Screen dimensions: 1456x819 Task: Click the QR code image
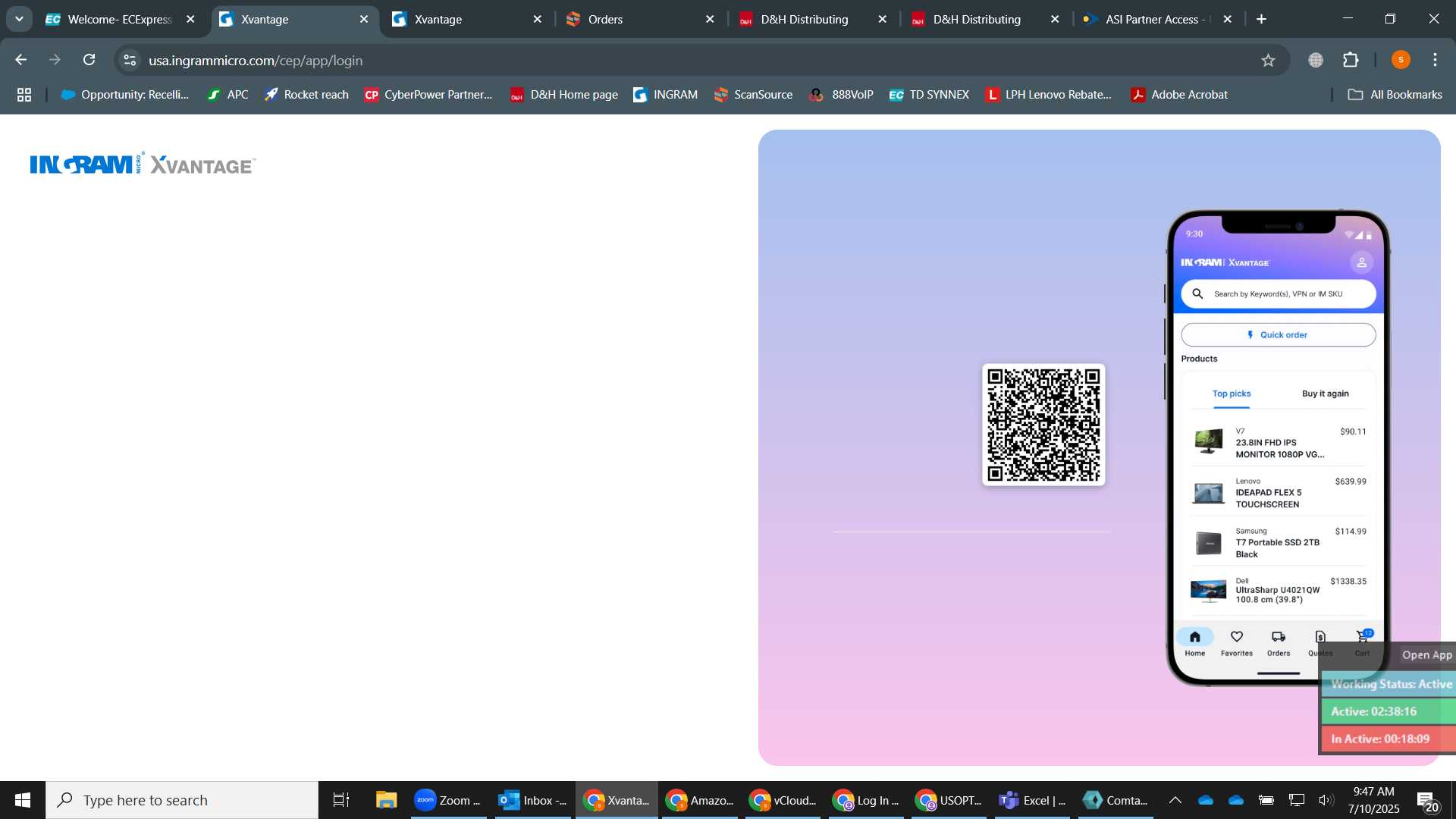pos(1043,425)
